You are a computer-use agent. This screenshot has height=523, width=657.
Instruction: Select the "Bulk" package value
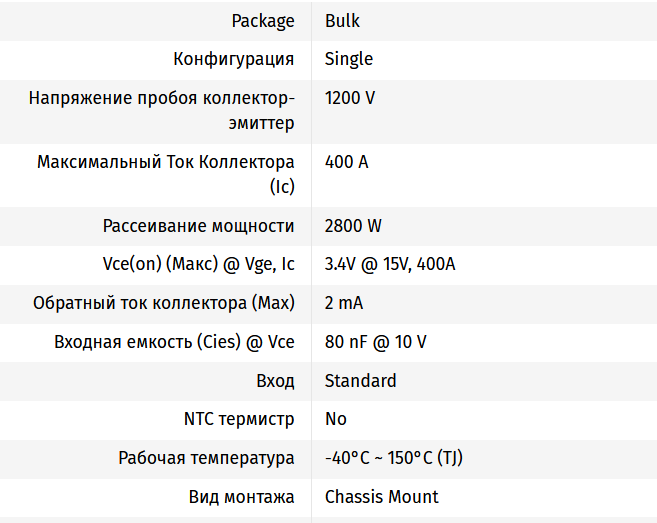341,21
